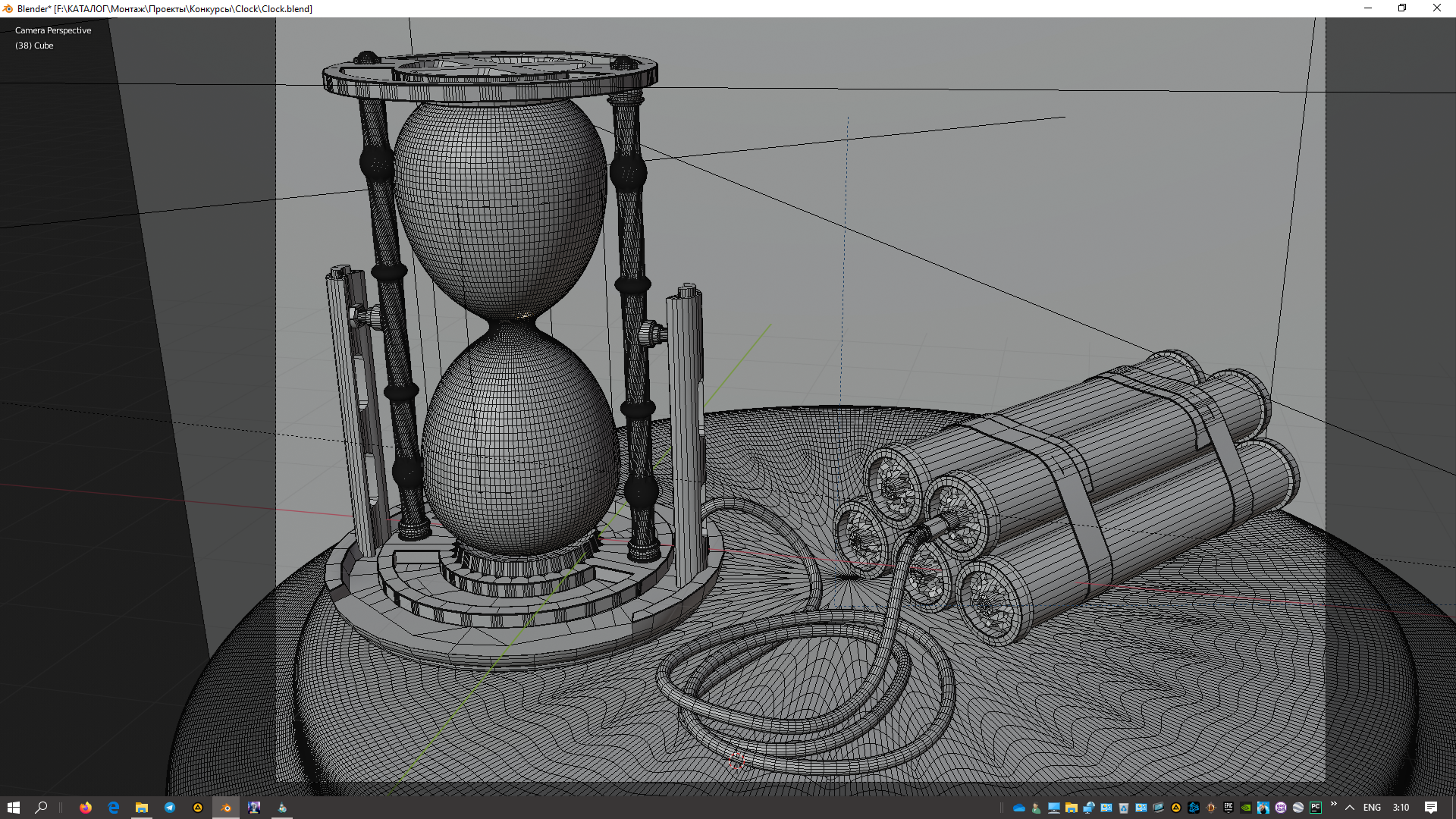Open Telegram from the taskbar
This screenshot has width=1456, height=819.
coord(170,808)
